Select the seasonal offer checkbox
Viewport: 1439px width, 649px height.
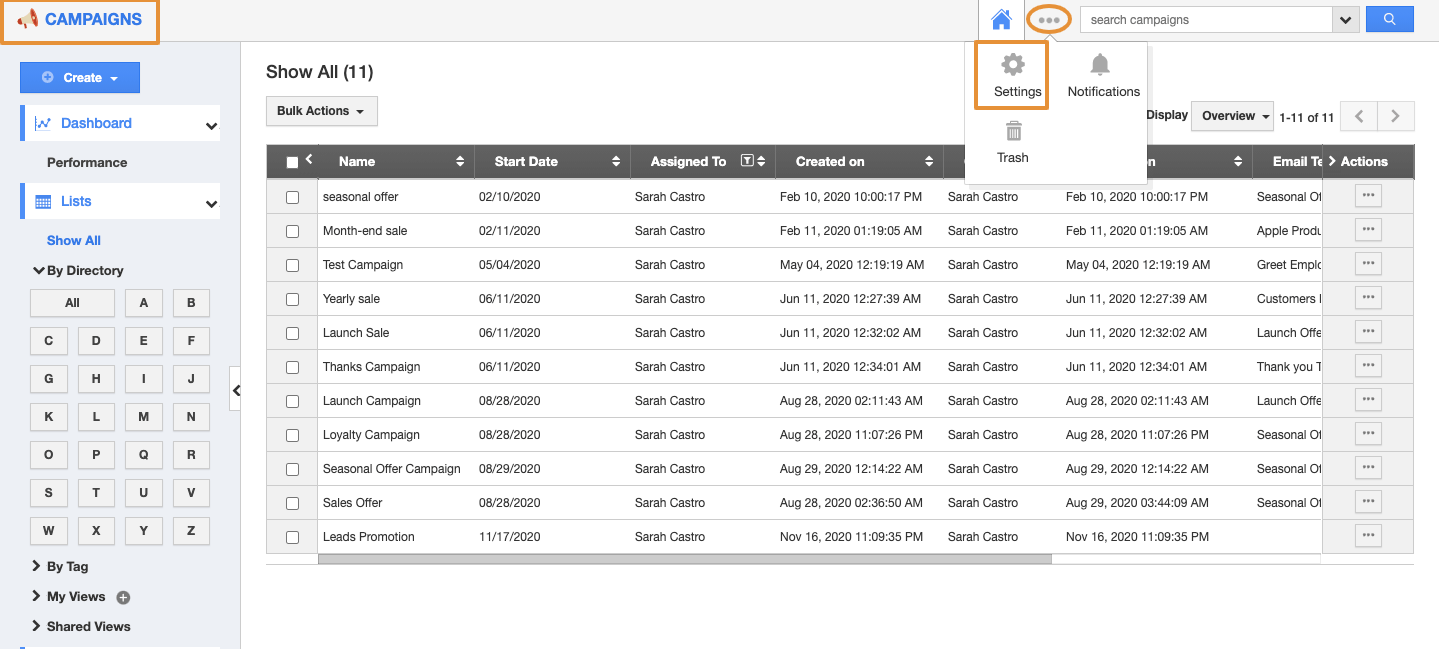[x=293, y=197]
